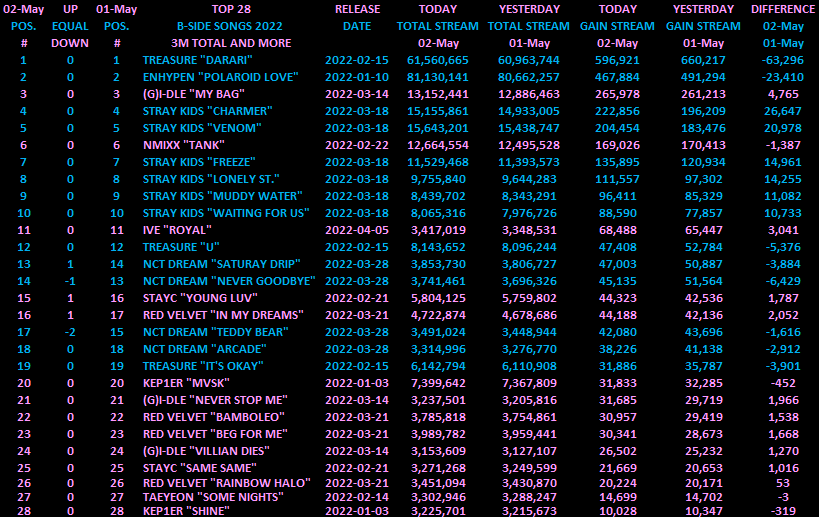The height and width of the screenshot is (517, 819).
Task: Click NCT DREAM "NEVER GOODBYE" title
Action: pos(229,281)
